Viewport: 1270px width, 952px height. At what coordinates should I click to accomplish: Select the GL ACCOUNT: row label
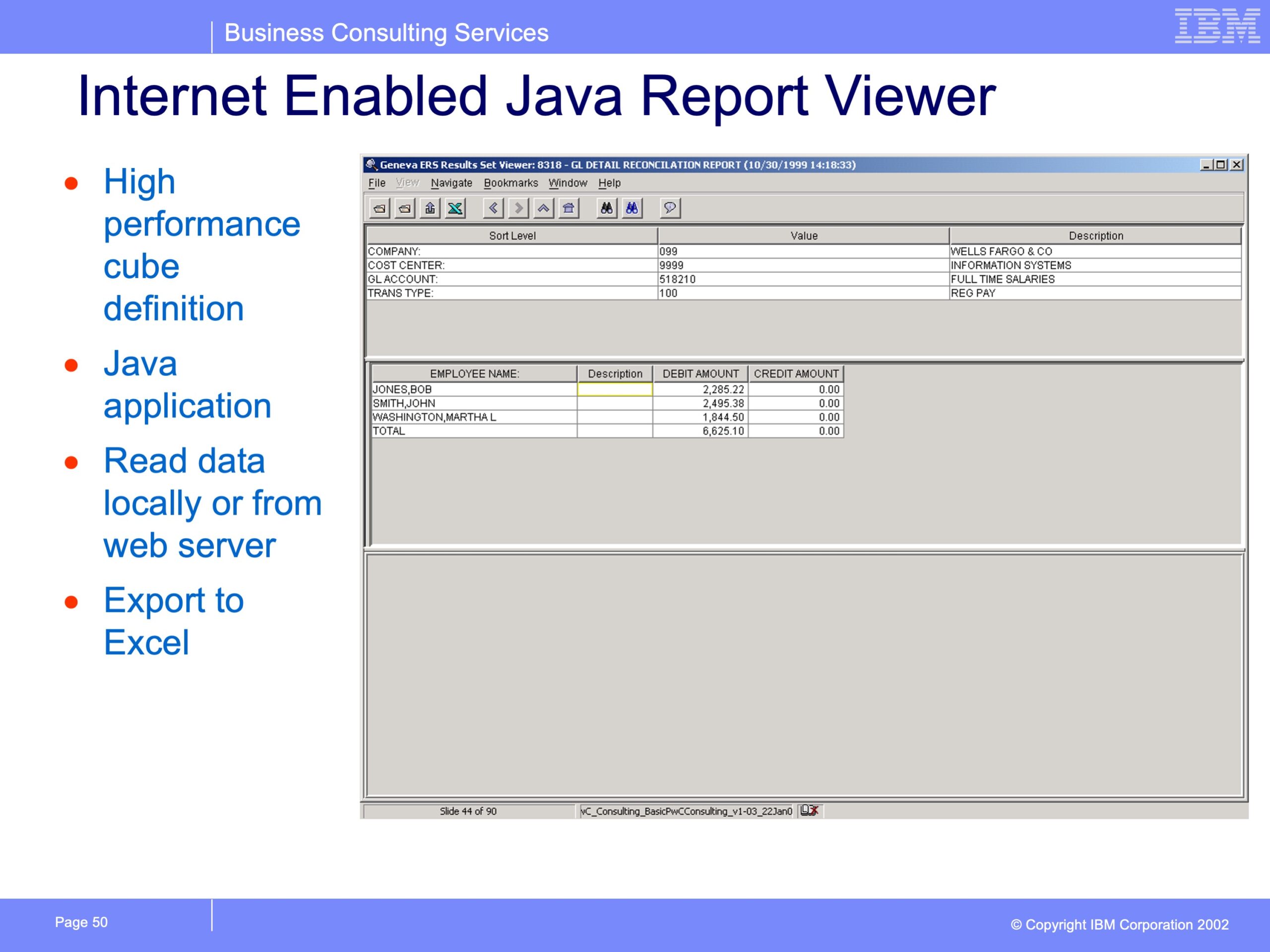pyautogui.click(x=511, y=279)
